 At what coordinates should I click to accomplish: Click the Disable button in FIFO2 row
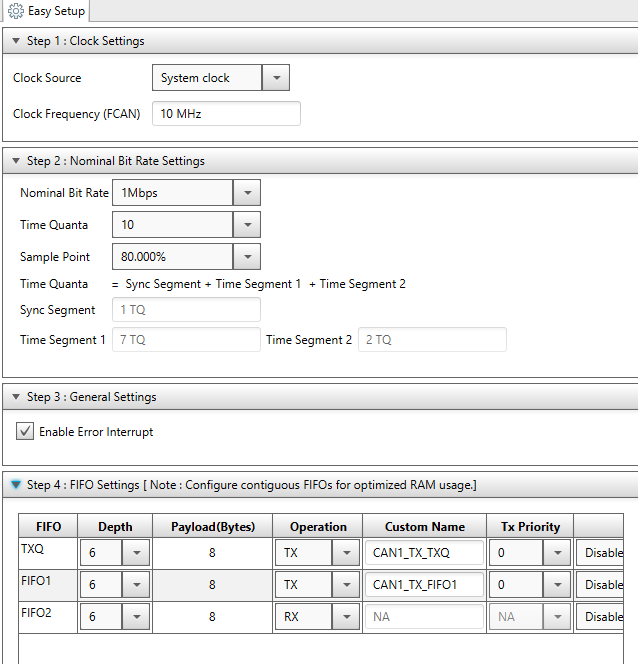tap(600, 617)
